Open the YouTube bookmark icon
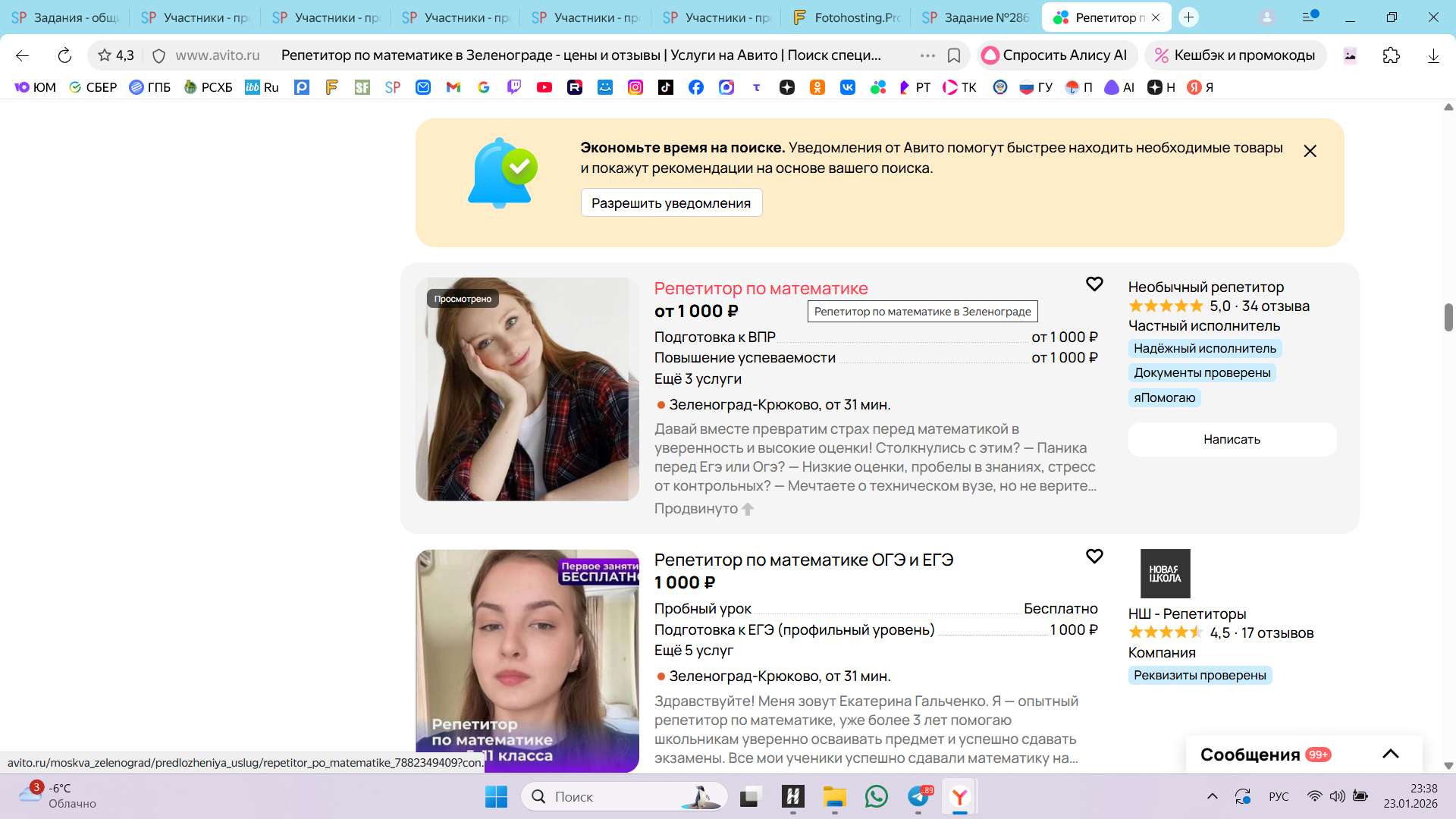This screenshot has width=1456, height=819. tap(544, 87)
